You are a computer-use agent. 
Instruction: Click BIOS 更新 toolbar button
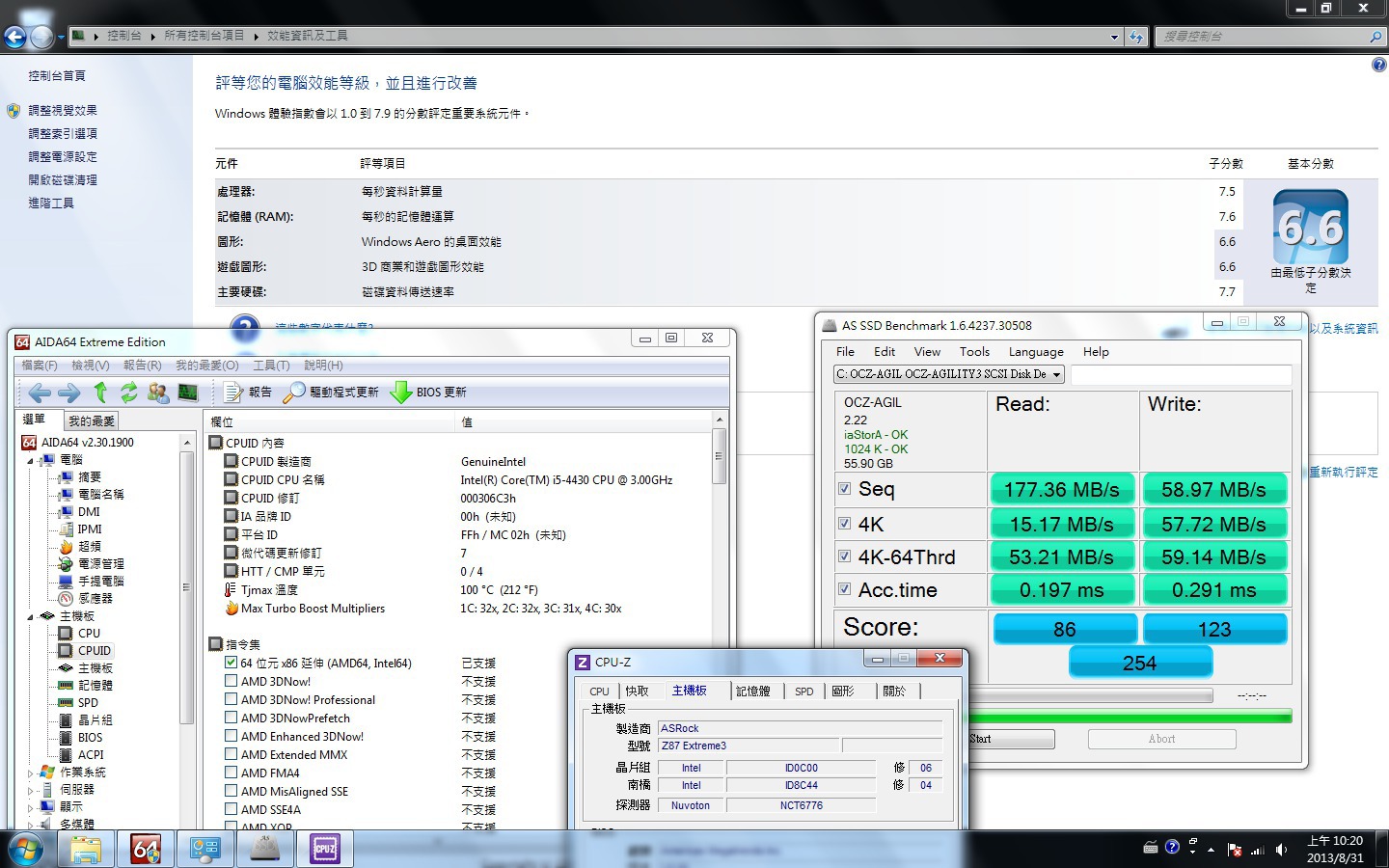click(428, 393)
